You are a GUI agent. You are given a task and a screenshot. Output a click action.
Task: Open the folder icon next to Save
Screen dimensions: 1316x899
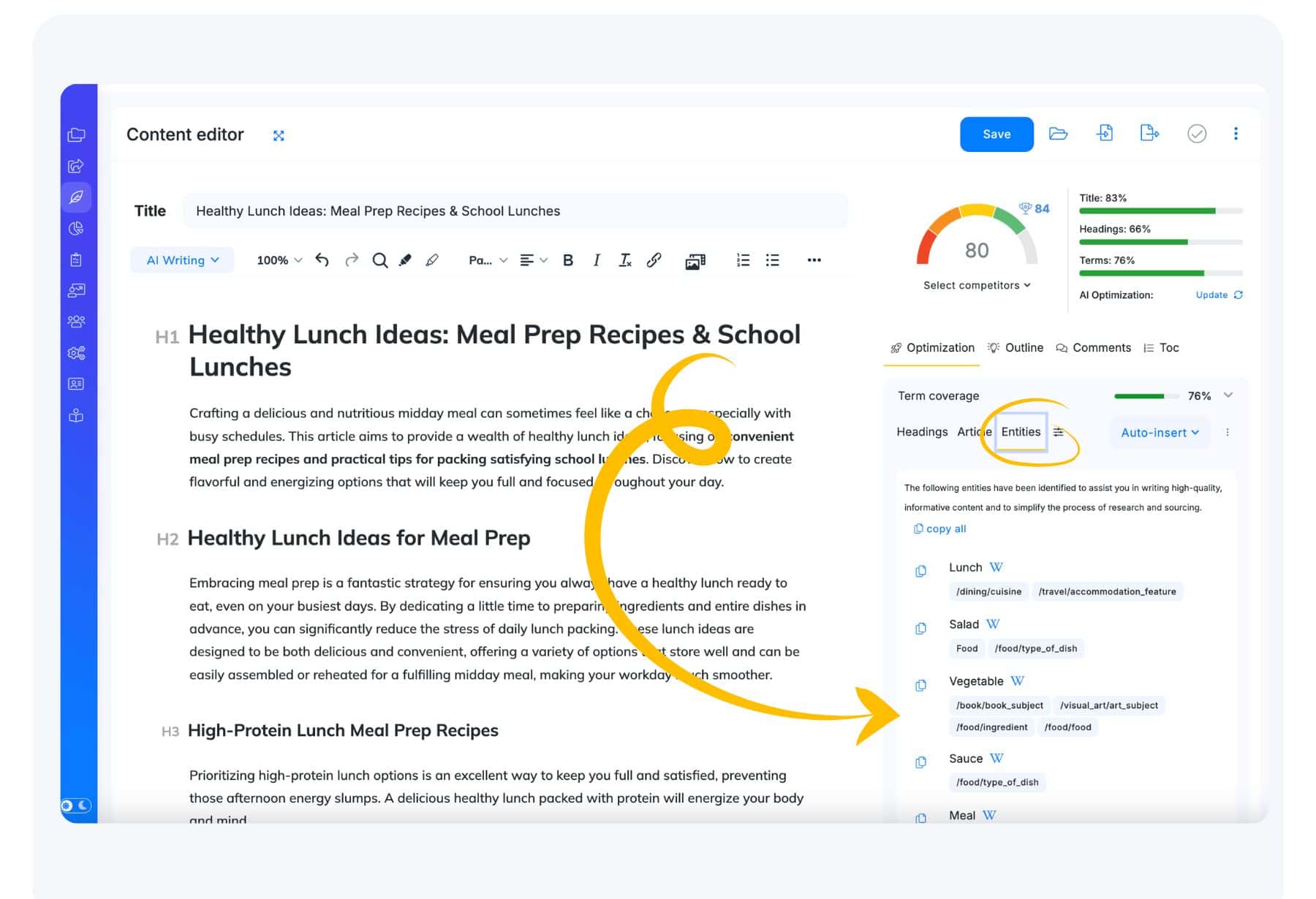coord(1058,134)
